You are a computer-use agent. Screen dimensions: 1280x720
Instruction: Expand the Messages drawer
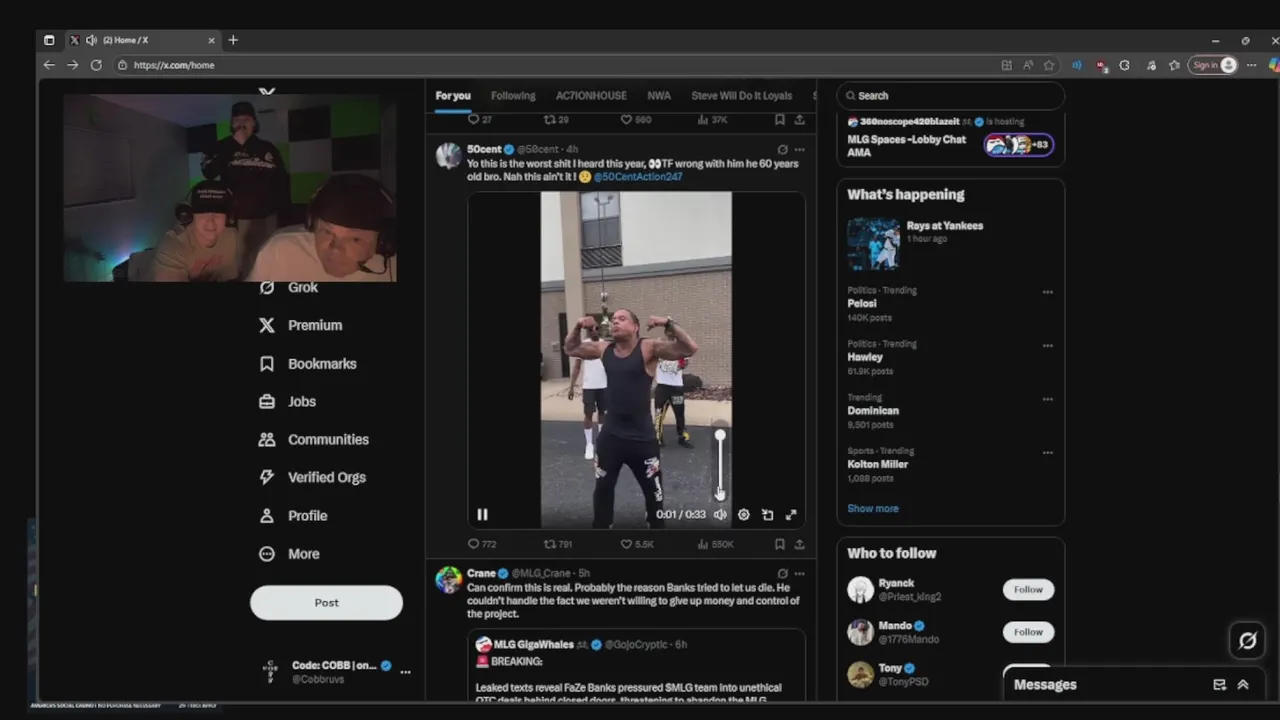click(x=1243, y=685)
